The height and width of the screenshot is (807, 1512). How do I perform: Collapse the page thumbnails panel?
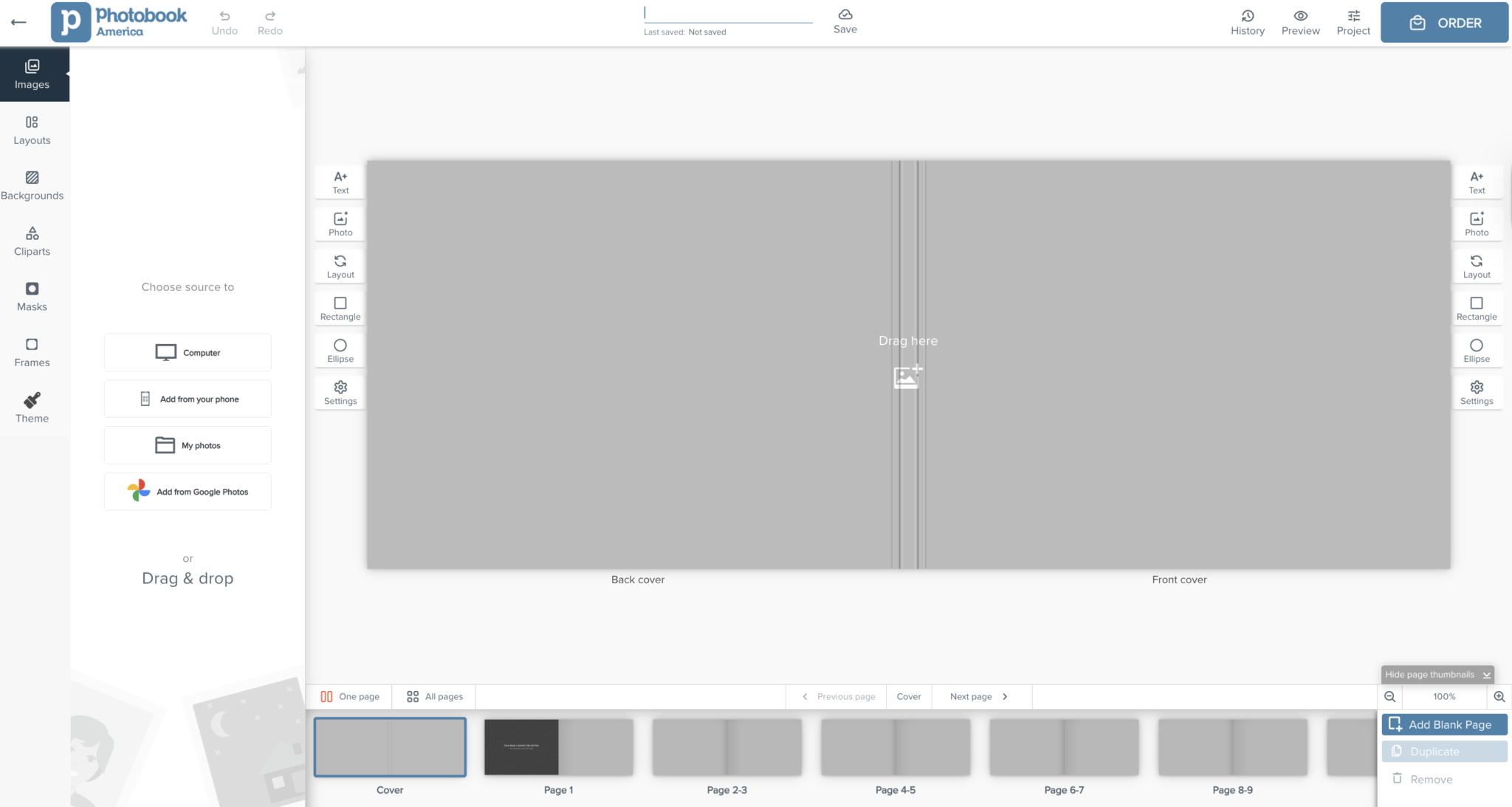pos(1436,674)
